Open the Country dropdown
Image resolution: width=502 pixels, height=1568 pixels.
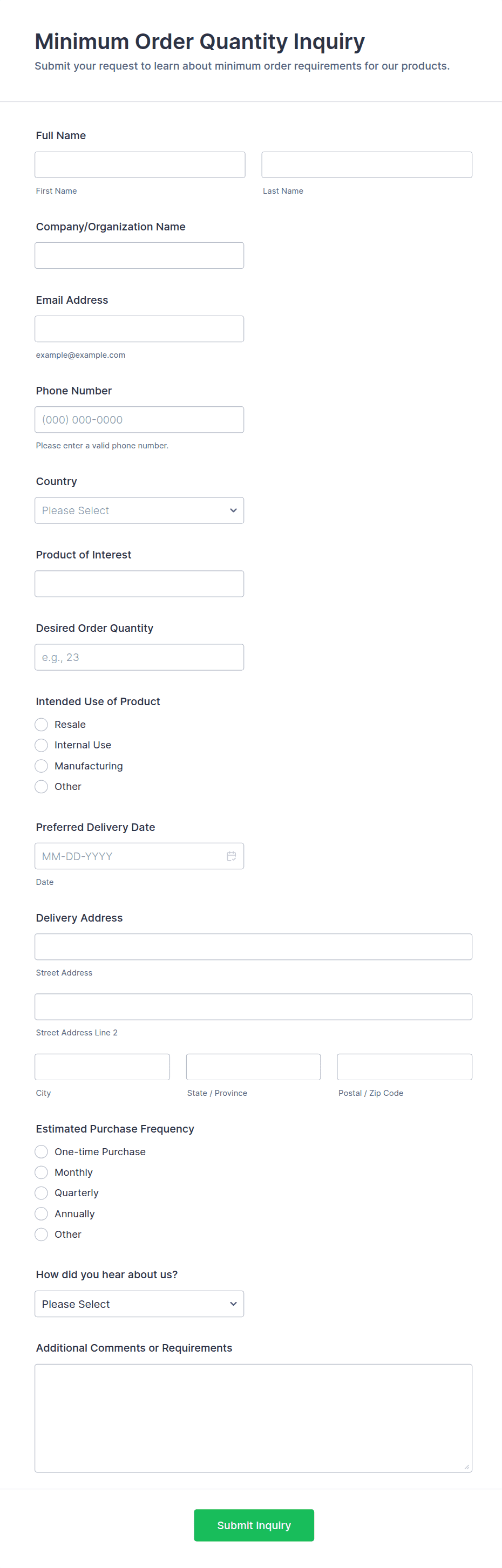click(x=139, y=510)
